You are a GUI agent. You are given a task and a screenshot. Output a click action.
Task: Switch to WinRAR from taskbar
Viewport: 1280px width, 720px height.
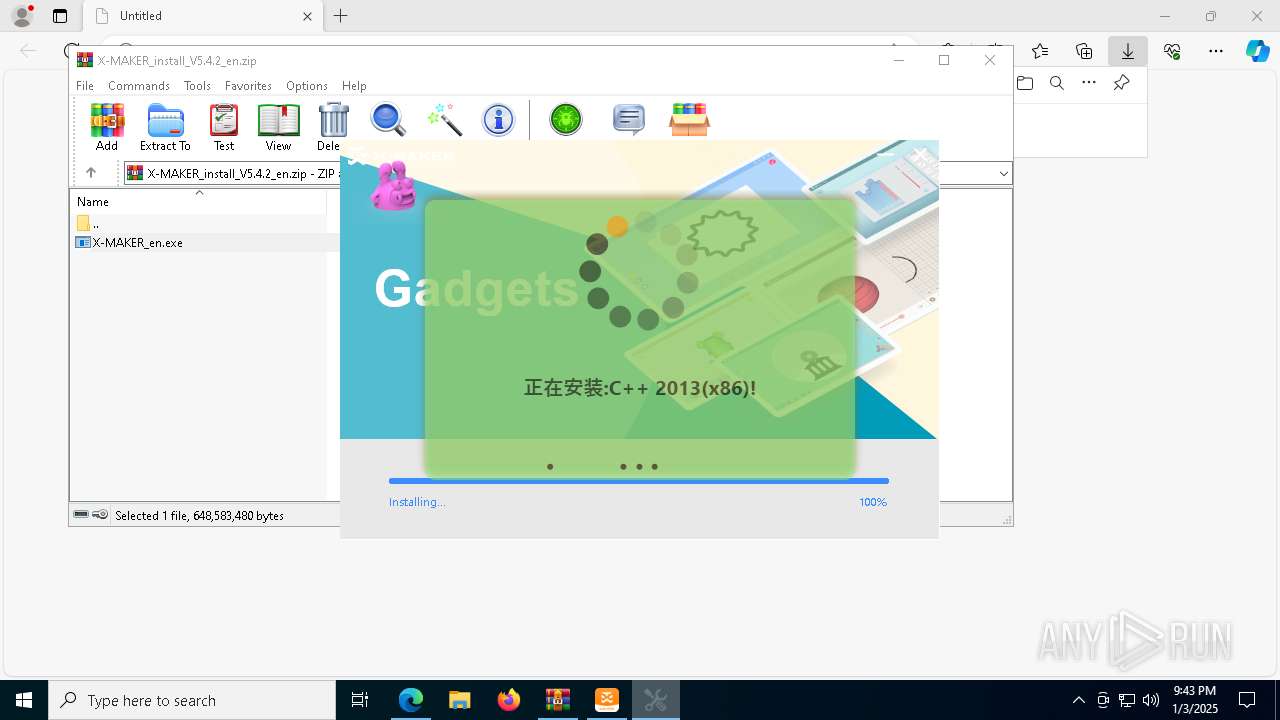[558, 700]
